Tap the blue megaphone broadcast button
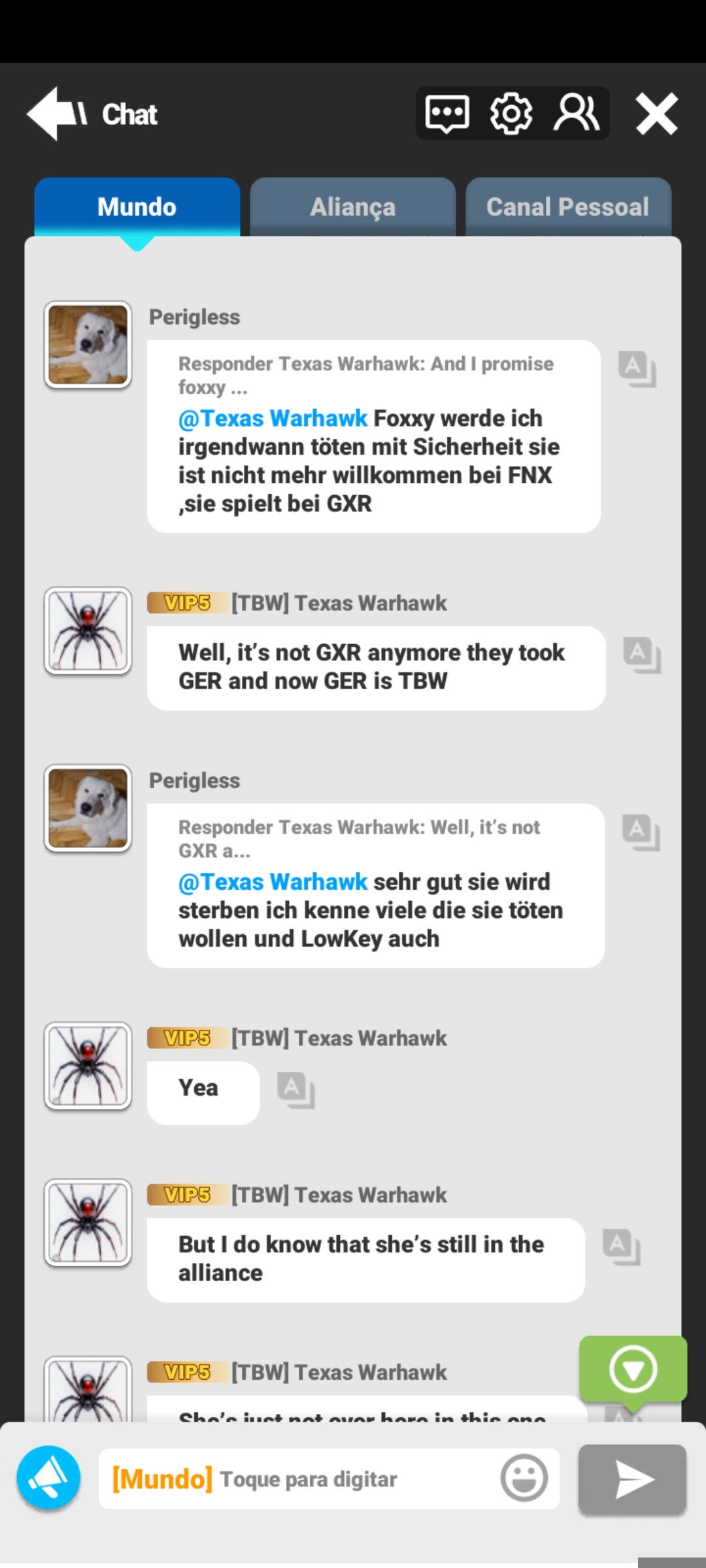 [x=48, y=1478]
